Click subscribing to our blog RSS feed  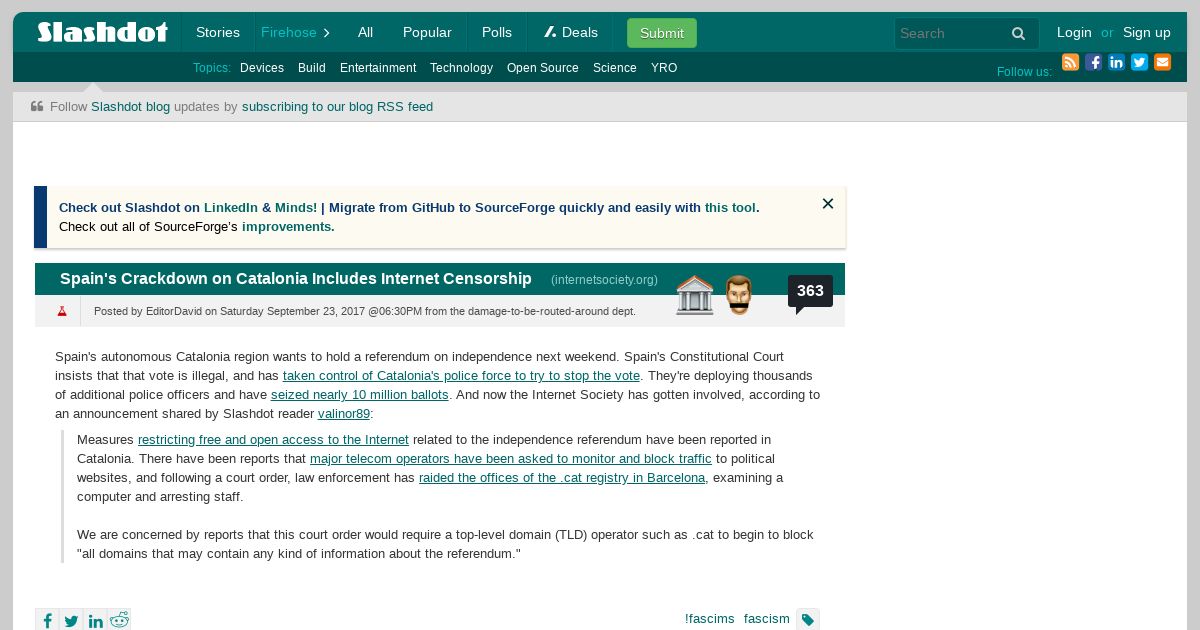[337, 106]
